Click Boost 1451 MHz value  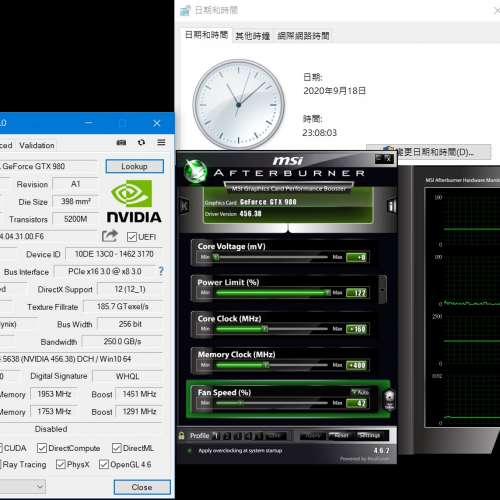pyautogui.click(x=139, y=394)
